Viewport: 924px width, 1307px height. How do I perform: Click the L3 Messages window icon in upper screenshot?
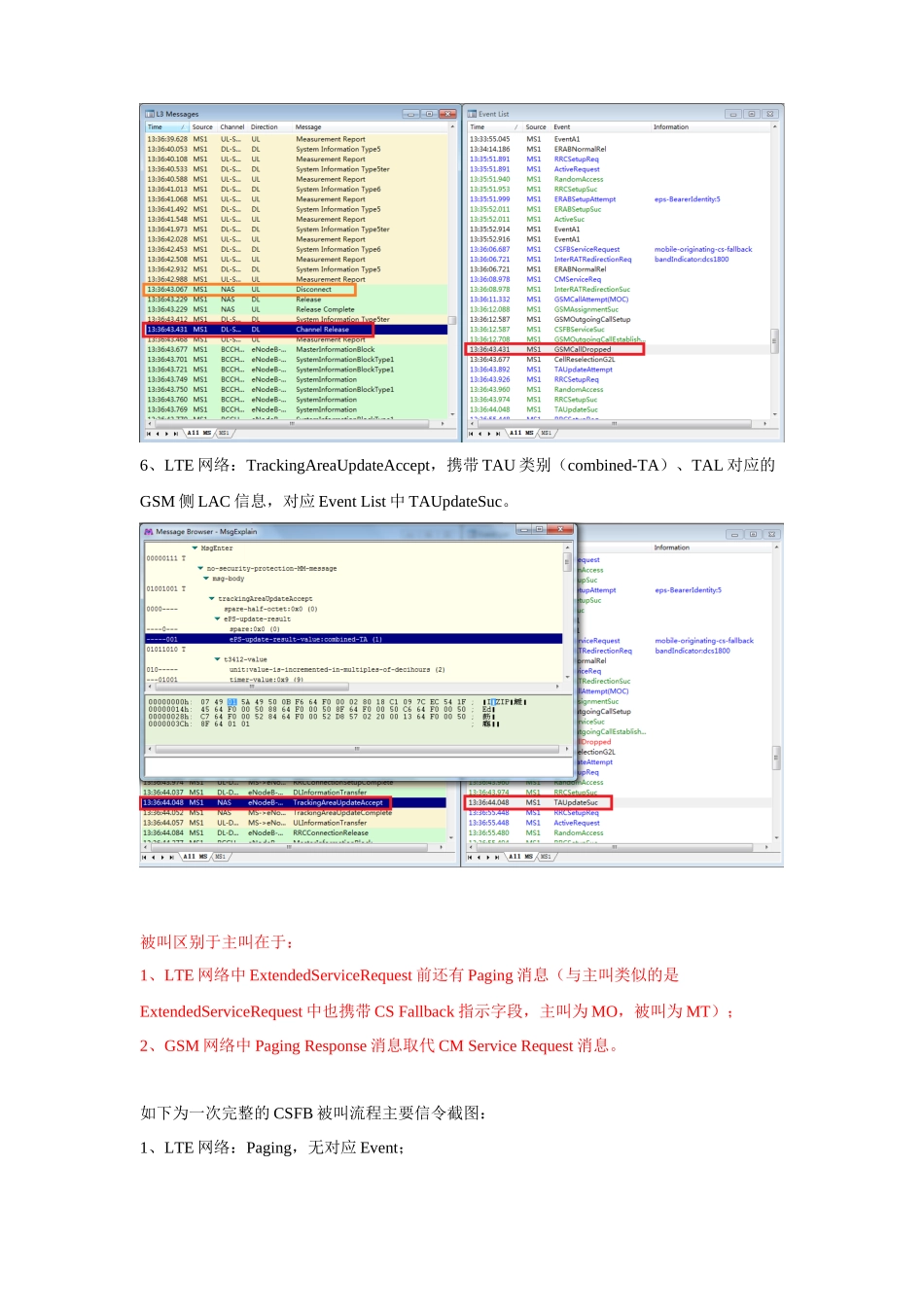150,114
